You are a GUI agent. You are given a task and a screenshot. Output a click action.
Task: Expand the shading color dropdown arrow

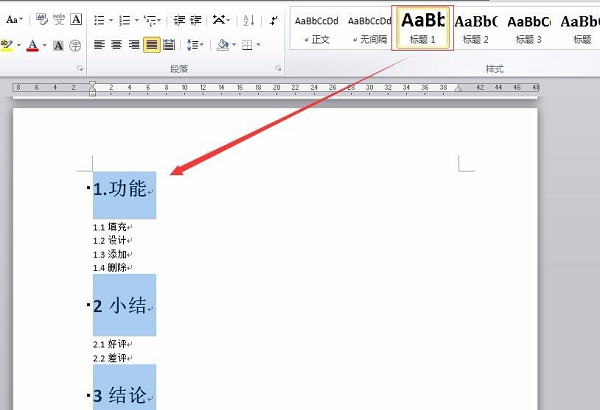(234, 45)
